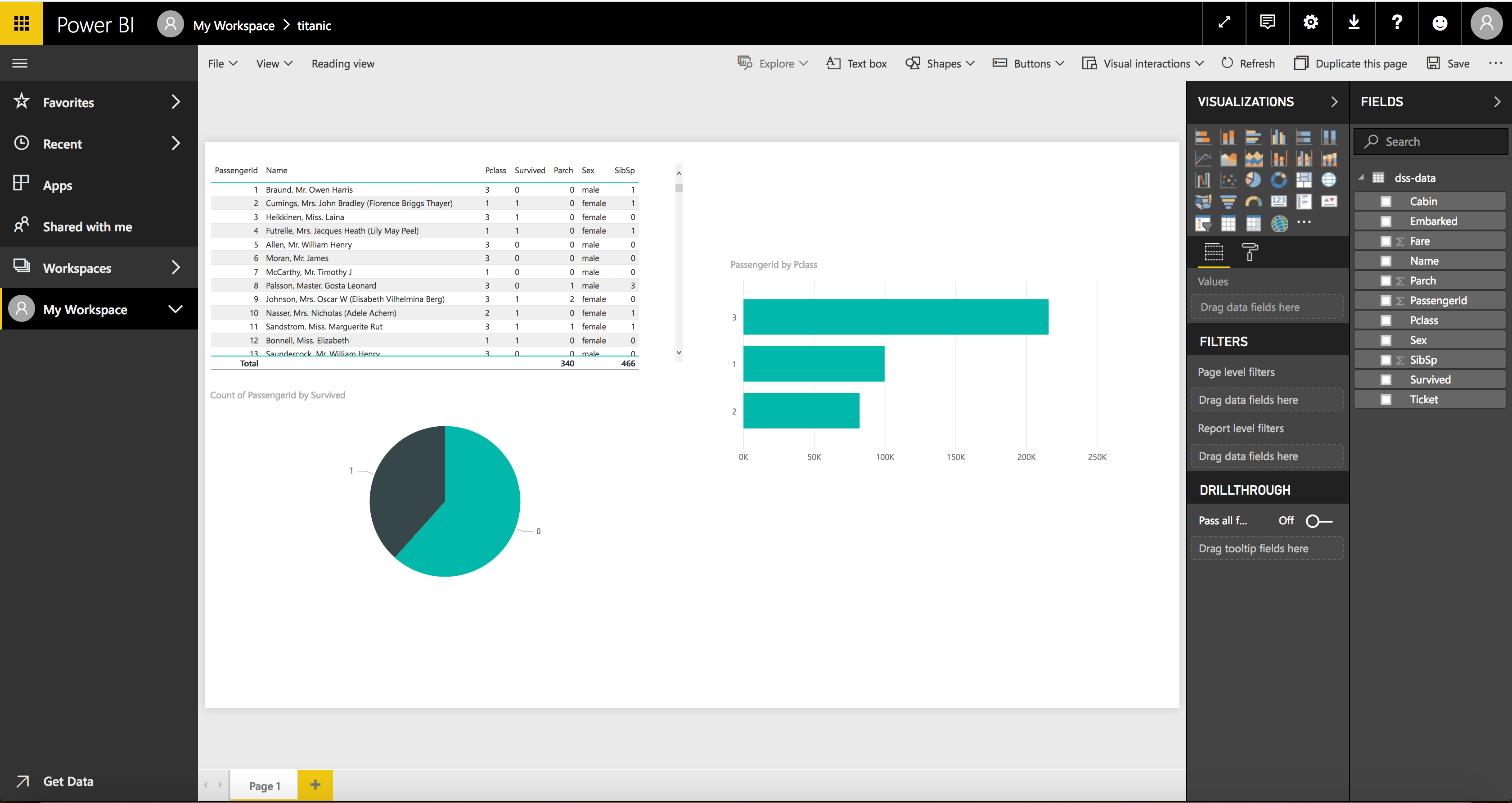Collapse the My Workspace section
Viewport: 1512px width, 803px height.
tap(175, 309)
